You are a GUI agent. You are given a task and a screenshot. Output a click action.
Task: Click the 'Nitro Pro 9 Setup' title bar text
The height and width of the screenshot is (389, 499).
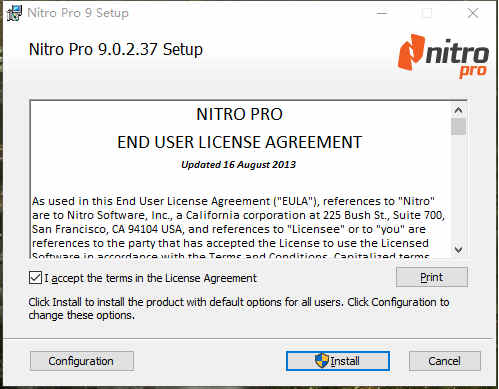pyautogui.click(x=78, y=13)
